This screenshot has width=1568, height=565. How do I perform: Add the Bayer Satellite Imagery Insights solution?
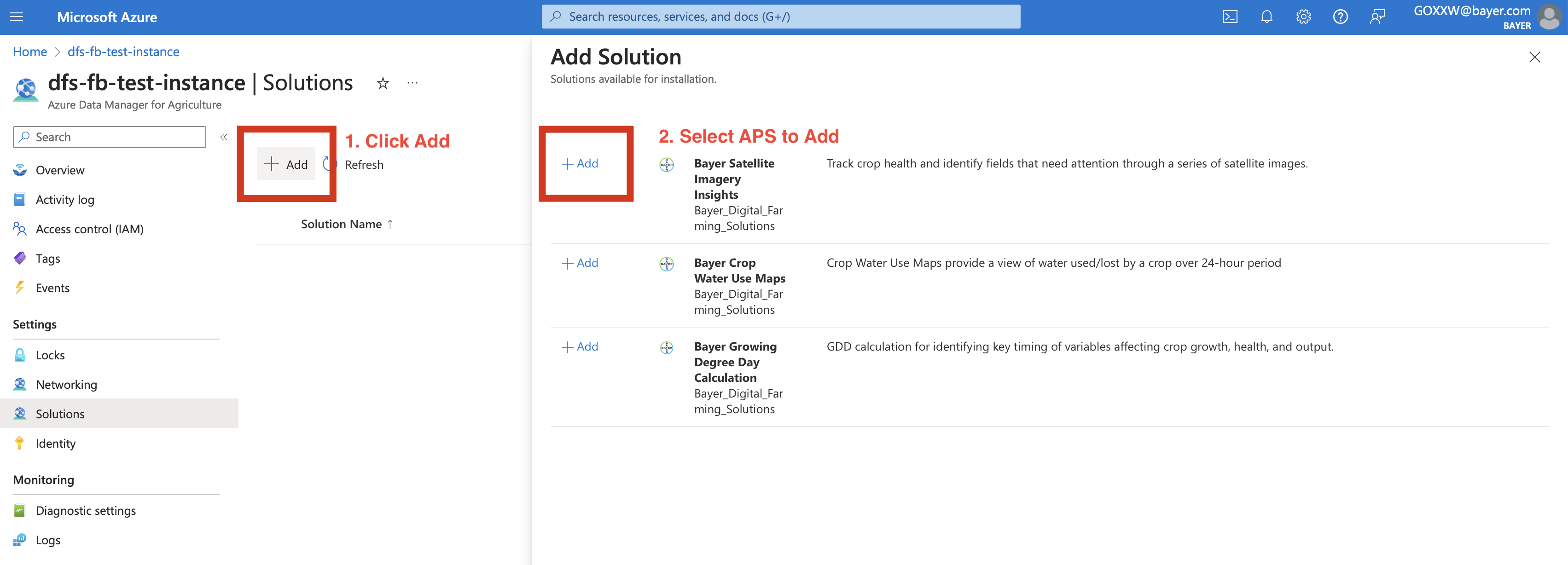click(x=580, y=164)
